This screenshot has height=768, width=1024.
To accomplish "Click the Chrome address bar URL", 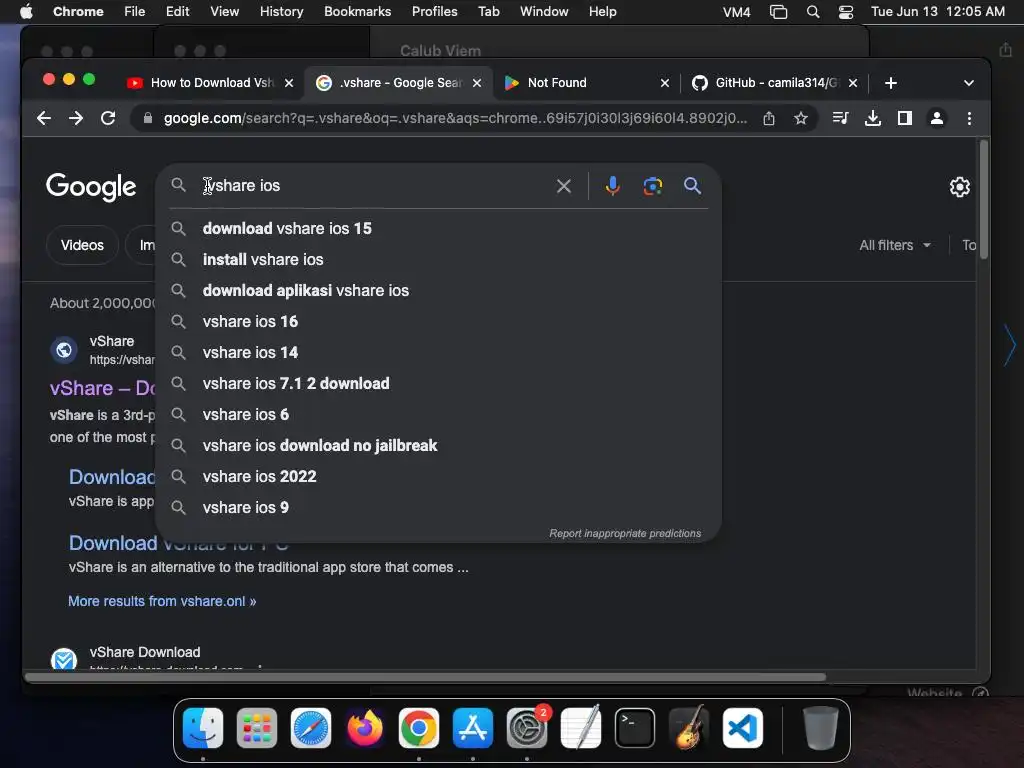I will [455, 118].
